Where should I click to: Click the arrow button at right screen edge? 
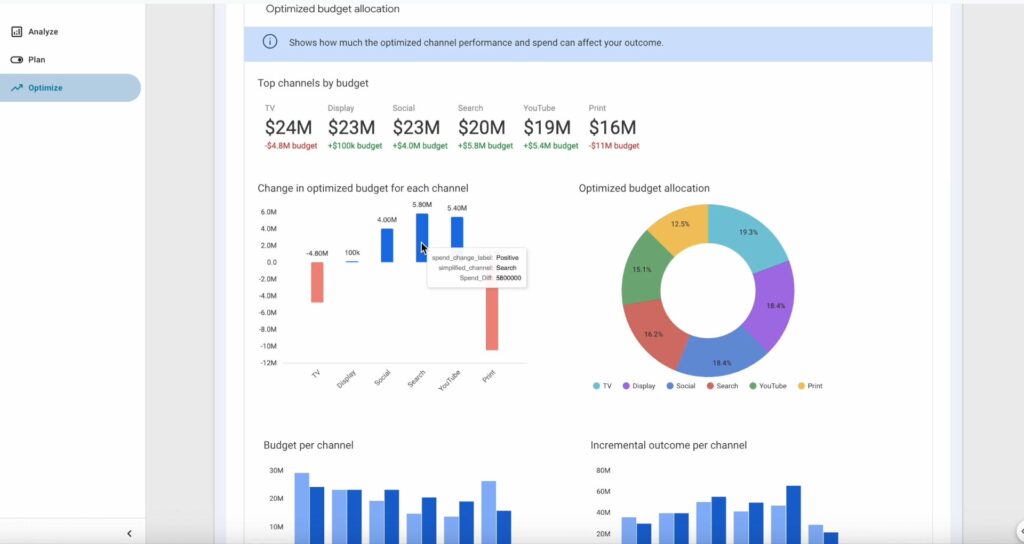pyautogui.click(x=1019, y=531)
